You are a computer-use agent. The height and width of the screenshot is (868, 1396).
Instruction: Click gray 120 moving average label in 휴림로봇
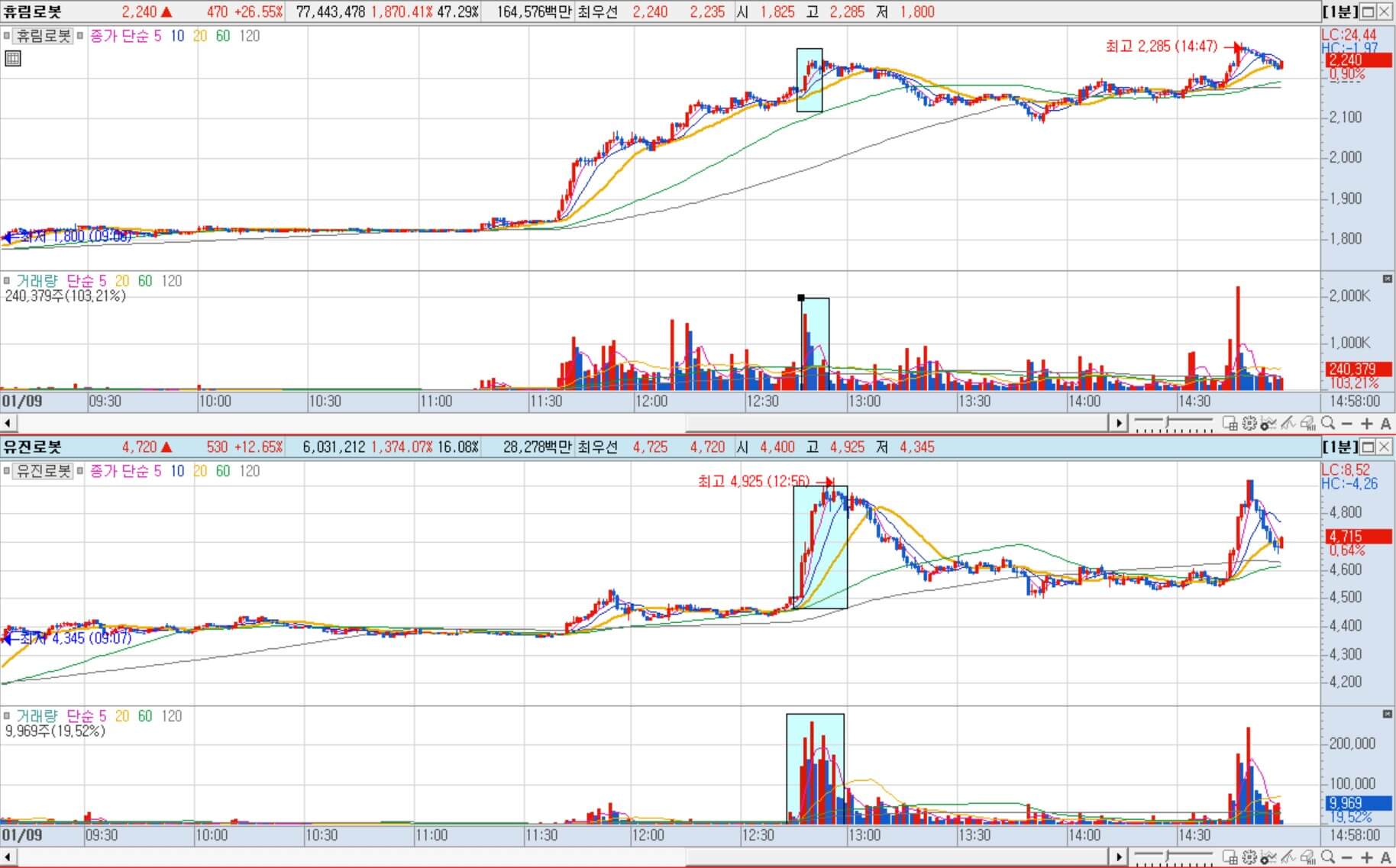[249, 36]
